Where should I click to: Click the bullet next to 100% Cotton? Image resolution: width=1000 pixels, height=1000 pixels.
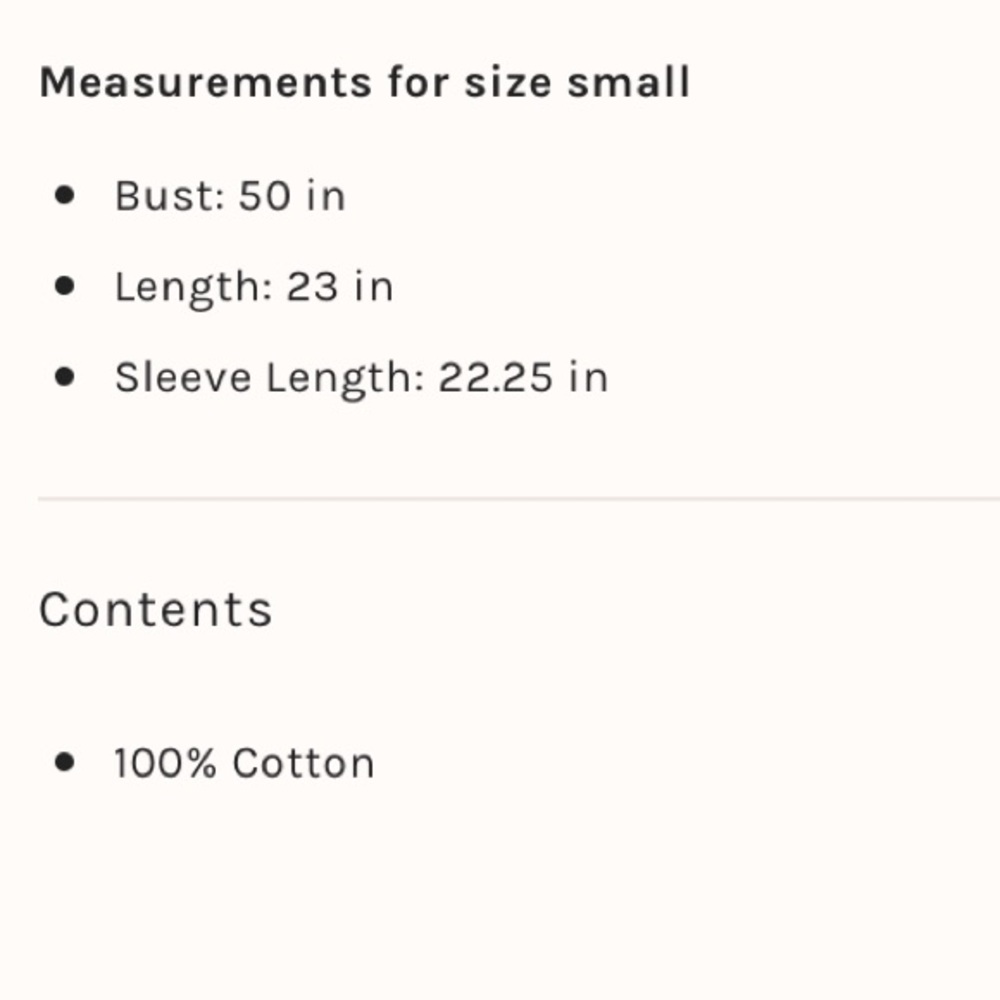click(66, 763)
